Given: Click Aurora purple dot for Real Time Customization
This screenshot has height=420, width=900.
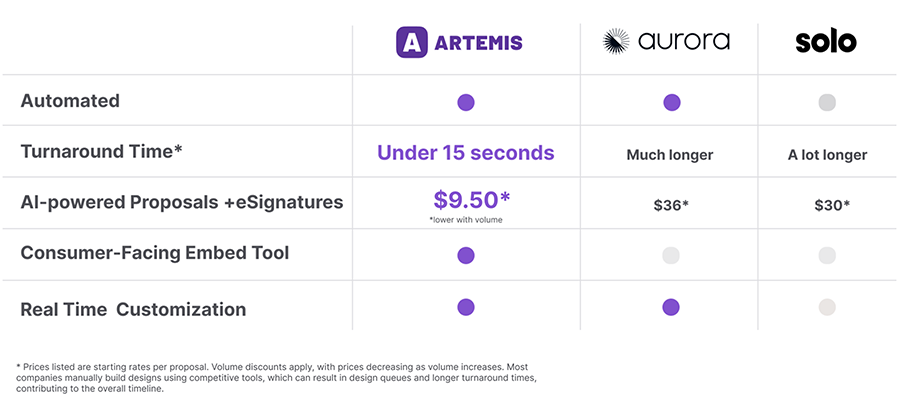Looking at the screenshot, I should point(670,307).
